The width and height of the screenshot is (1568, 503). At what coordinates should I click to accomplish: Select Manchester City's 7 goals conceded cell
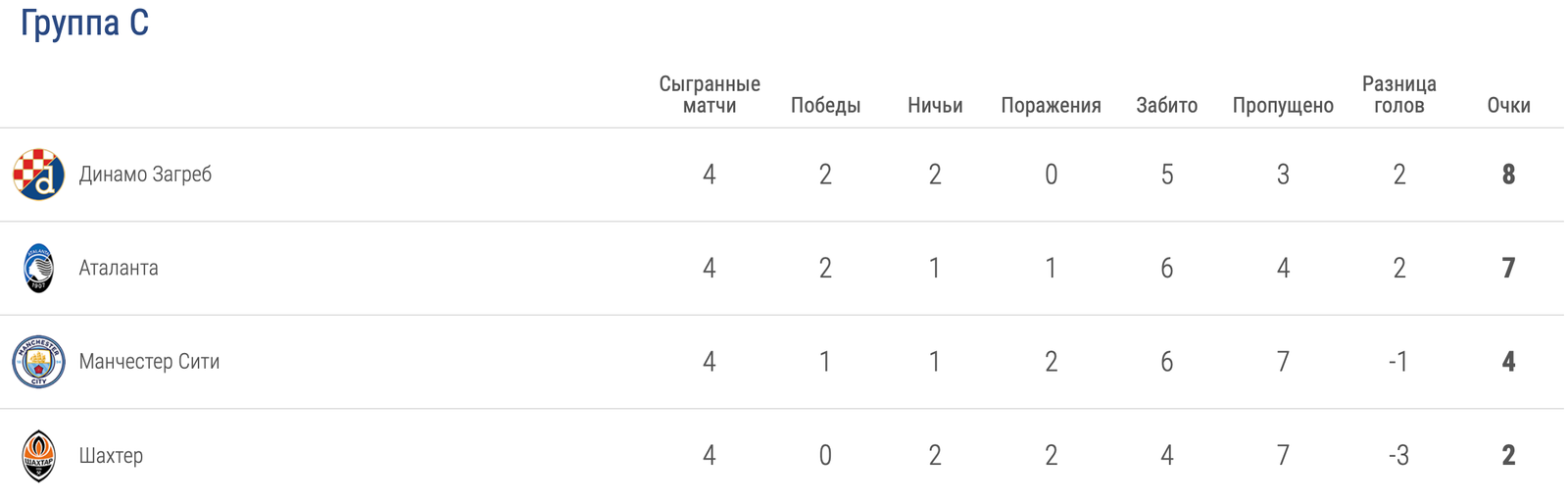(x=1283, y=362)
